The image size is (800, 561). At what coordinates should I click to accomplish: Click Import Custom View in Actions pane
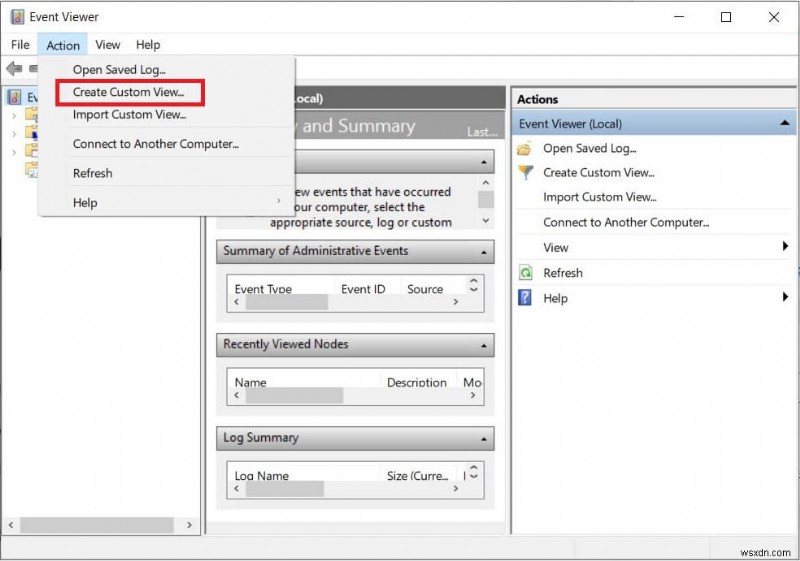599,197
